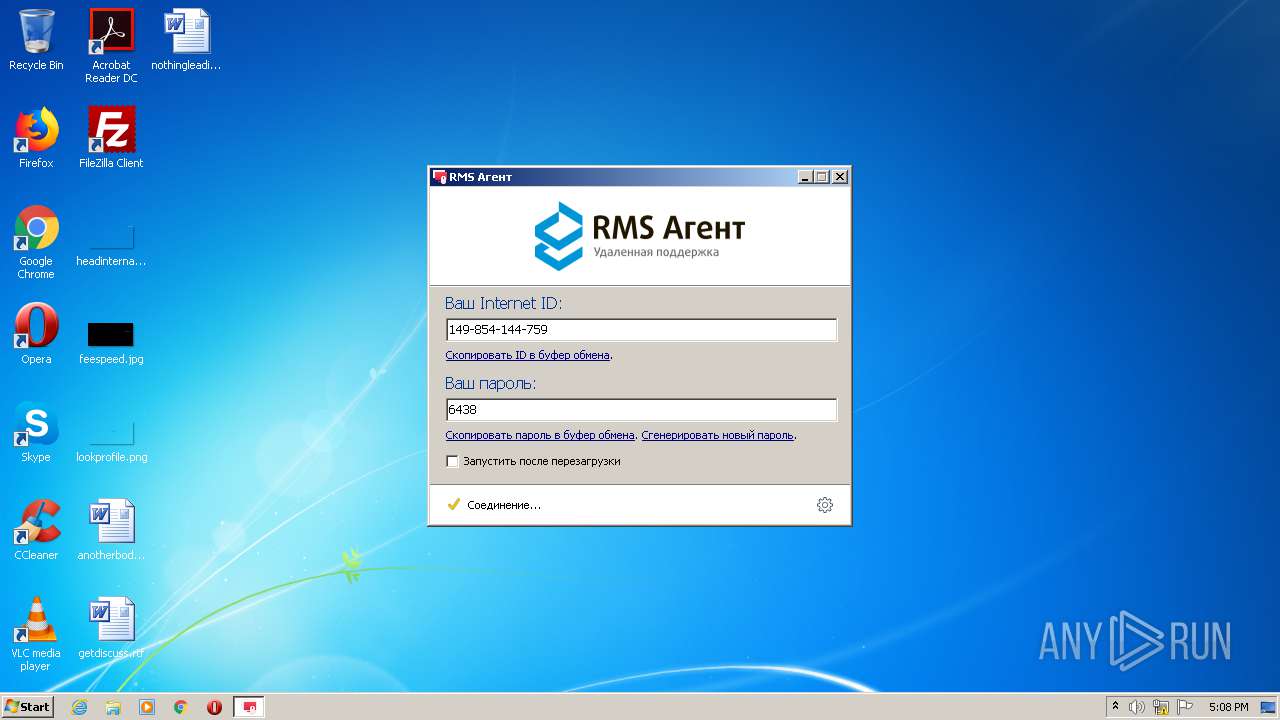Select FileZilla Client desktop shortcut
The width and height of the screenshot is (1280, 720).
111,138
